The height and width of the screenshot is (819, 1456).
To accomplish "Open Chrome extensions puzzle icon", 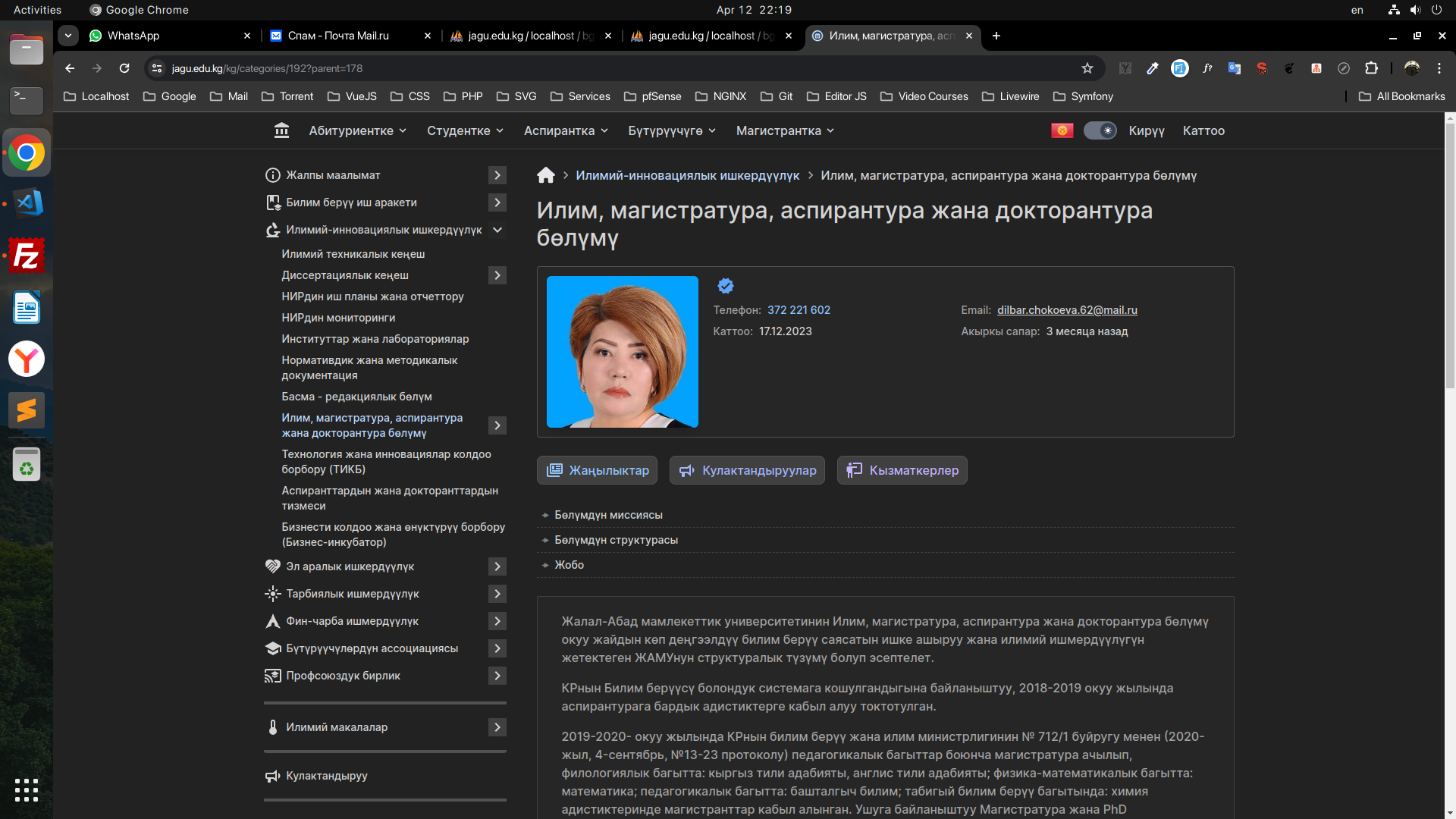I will click(1371, 68).
